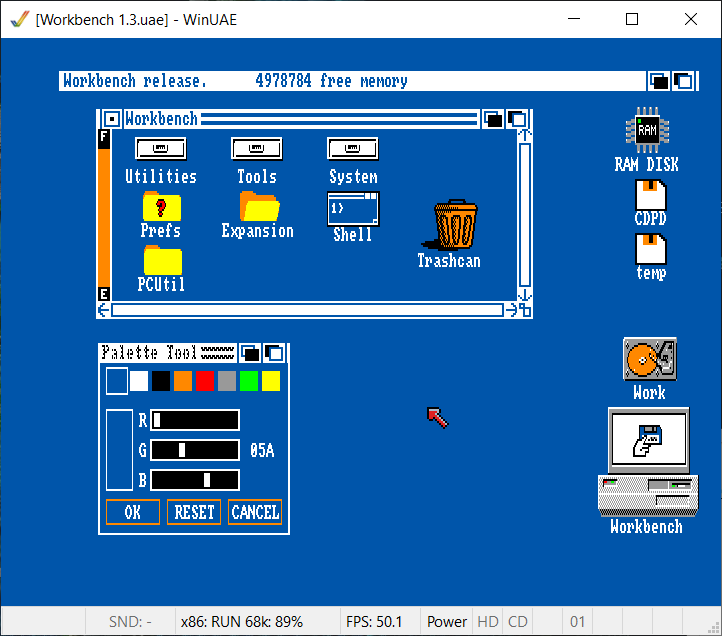Click the vertical scrollbar in Workbench window
The height and width of the screenshot is (636, 722).
tap(525, 215)
